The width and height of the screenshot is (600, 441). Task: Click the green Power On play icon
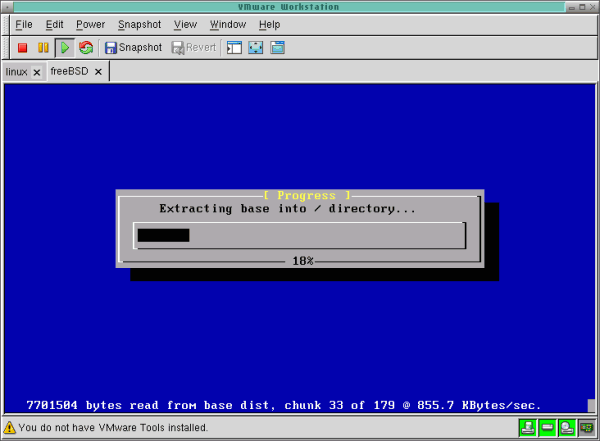click(65, 48)
